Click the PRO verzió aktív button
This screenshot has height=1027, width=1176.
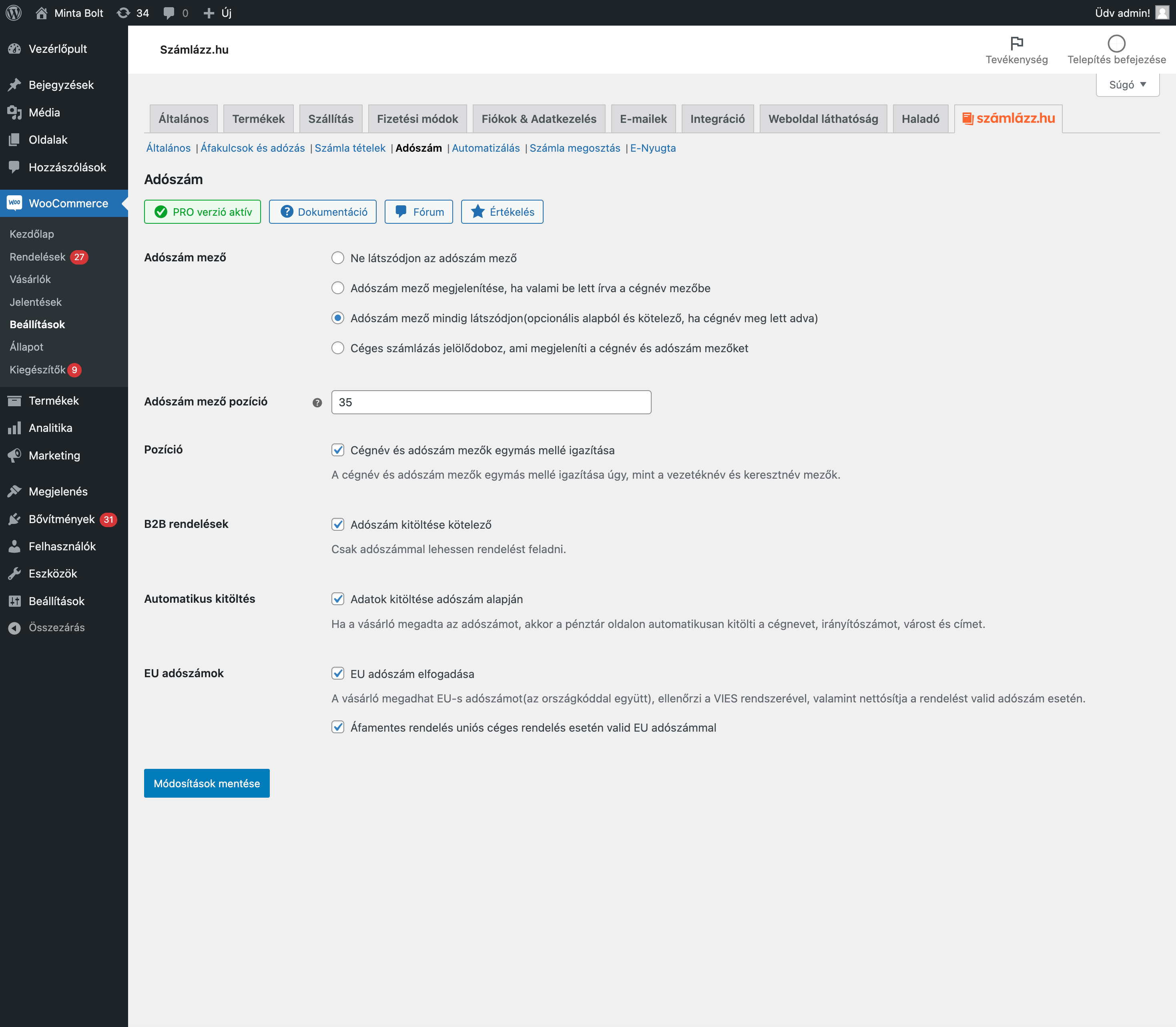coord(202,212)
